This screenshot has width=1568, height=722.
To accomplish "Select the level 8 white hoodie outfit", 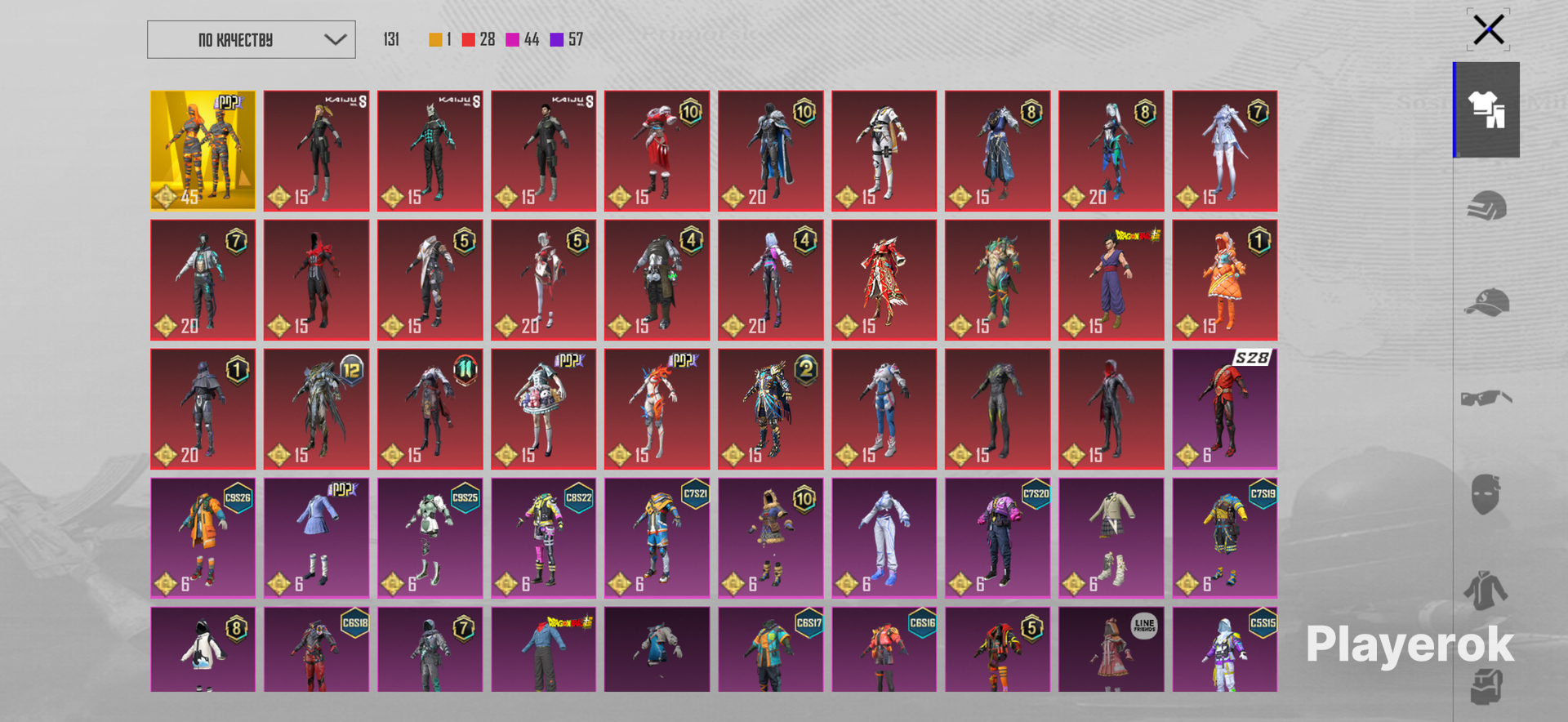I will [203, 649].
